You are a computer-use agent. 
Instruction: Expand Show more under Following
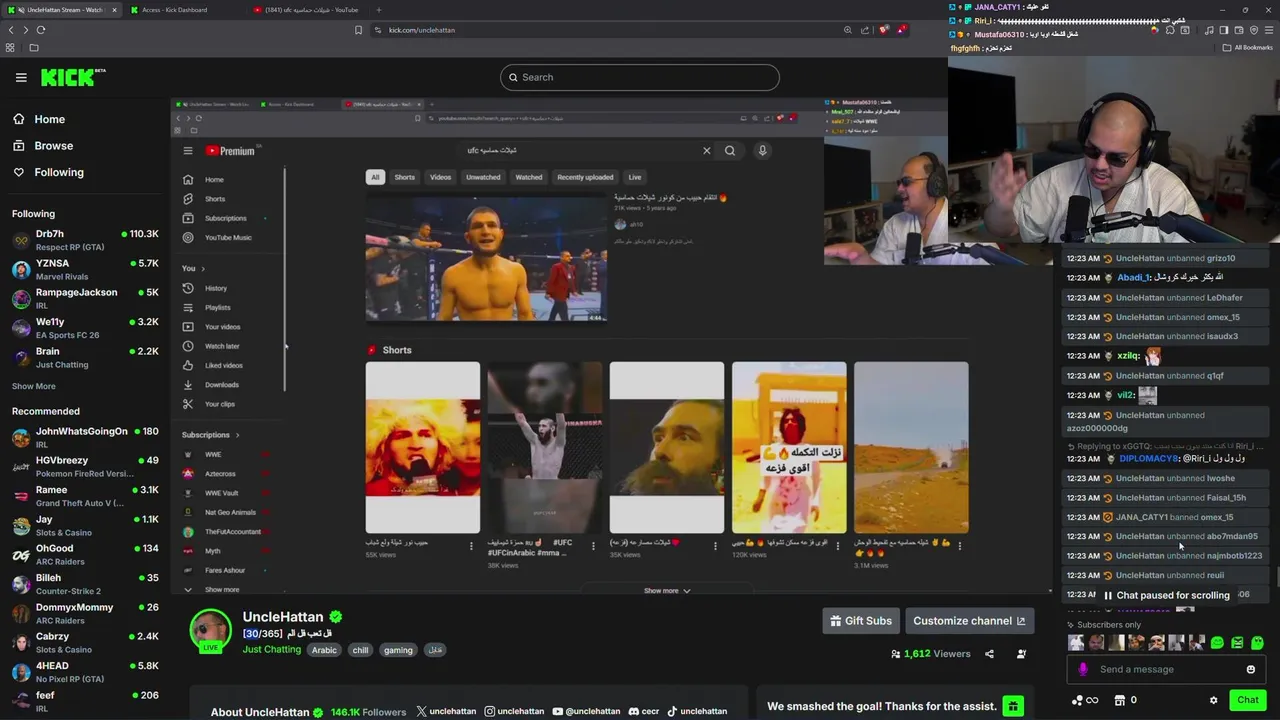(34, 386)
